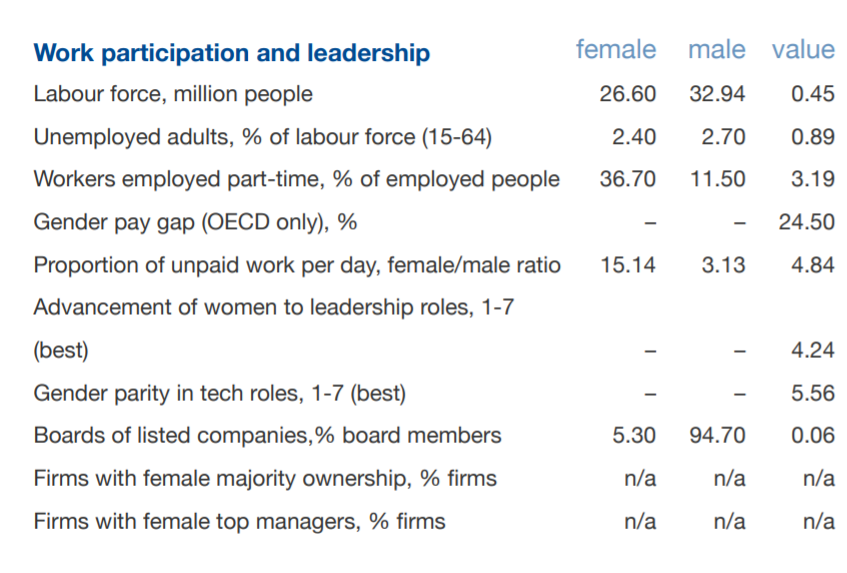Image resolution: width=847 pixels, height=573 pixels.
Task: Click 'Firms with female majority ownership' label
Action: pos(265,478)
